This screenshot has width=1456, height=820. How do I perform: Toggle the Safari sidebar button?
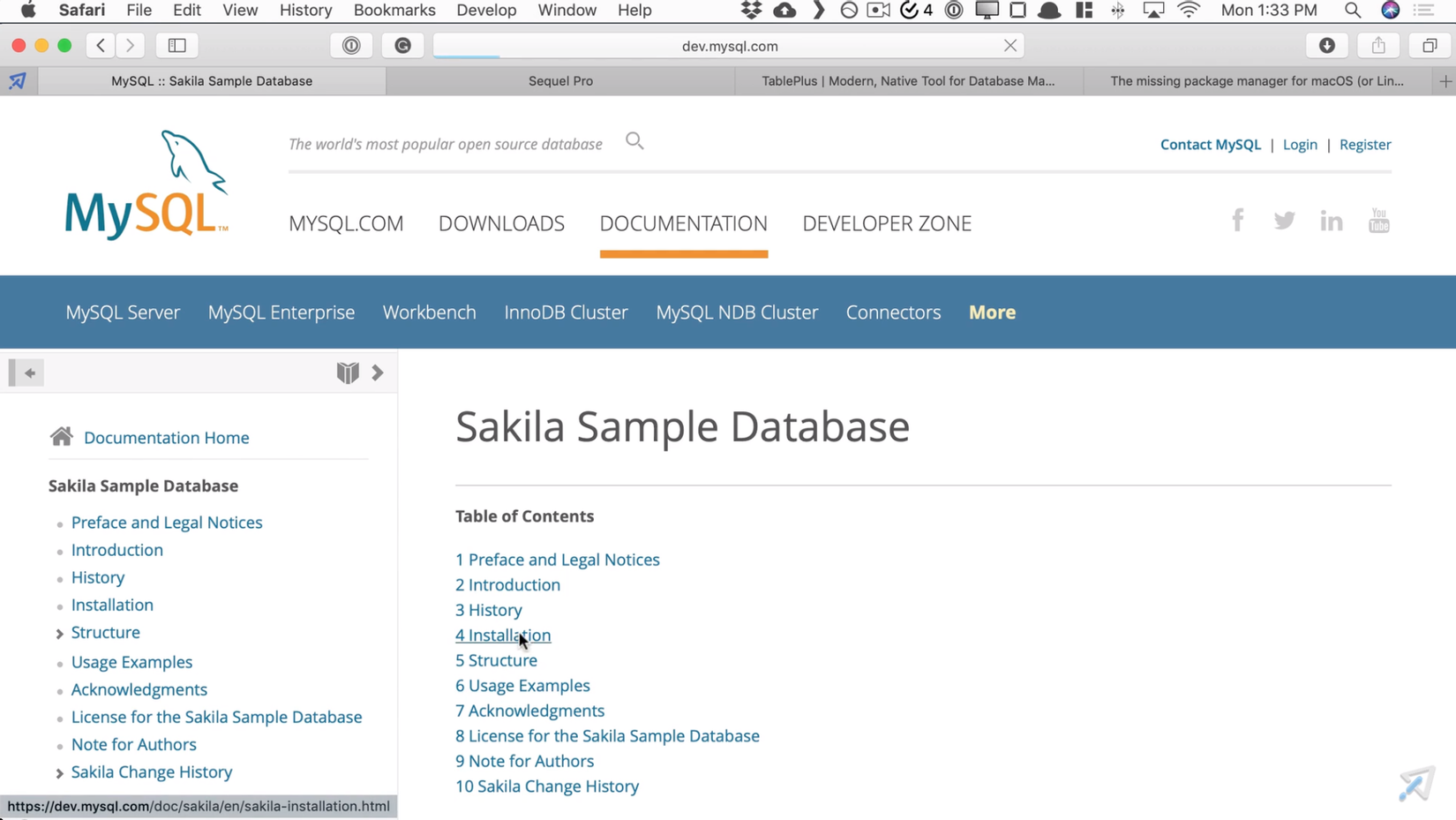176,45
